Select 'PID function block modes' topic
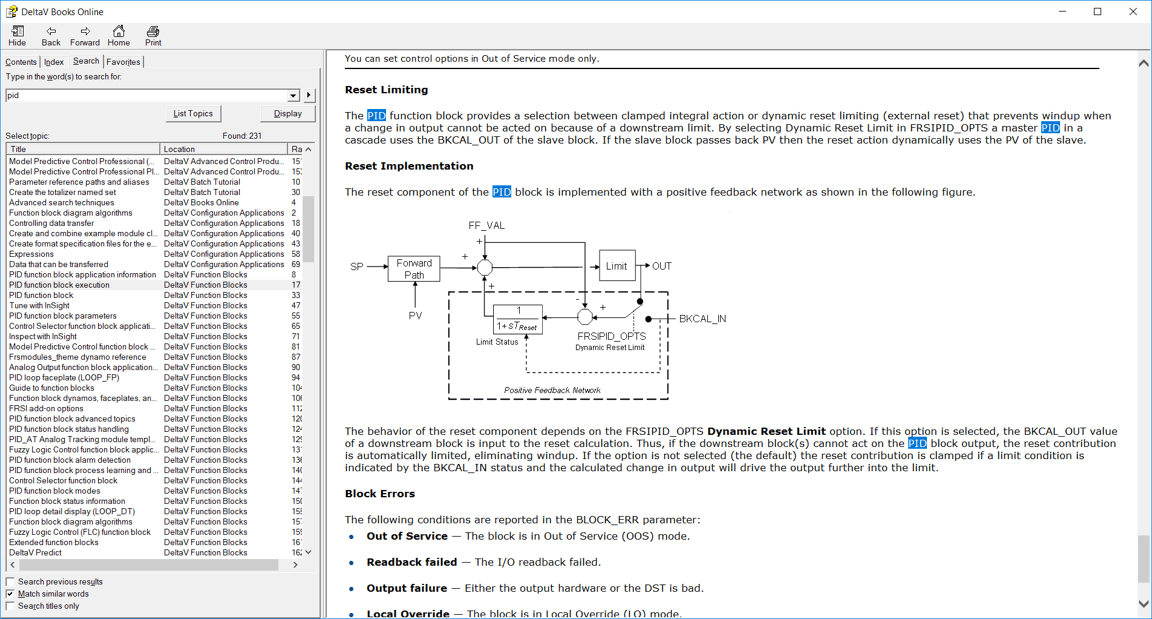The image size is (1152, 619). coord(54,491)
